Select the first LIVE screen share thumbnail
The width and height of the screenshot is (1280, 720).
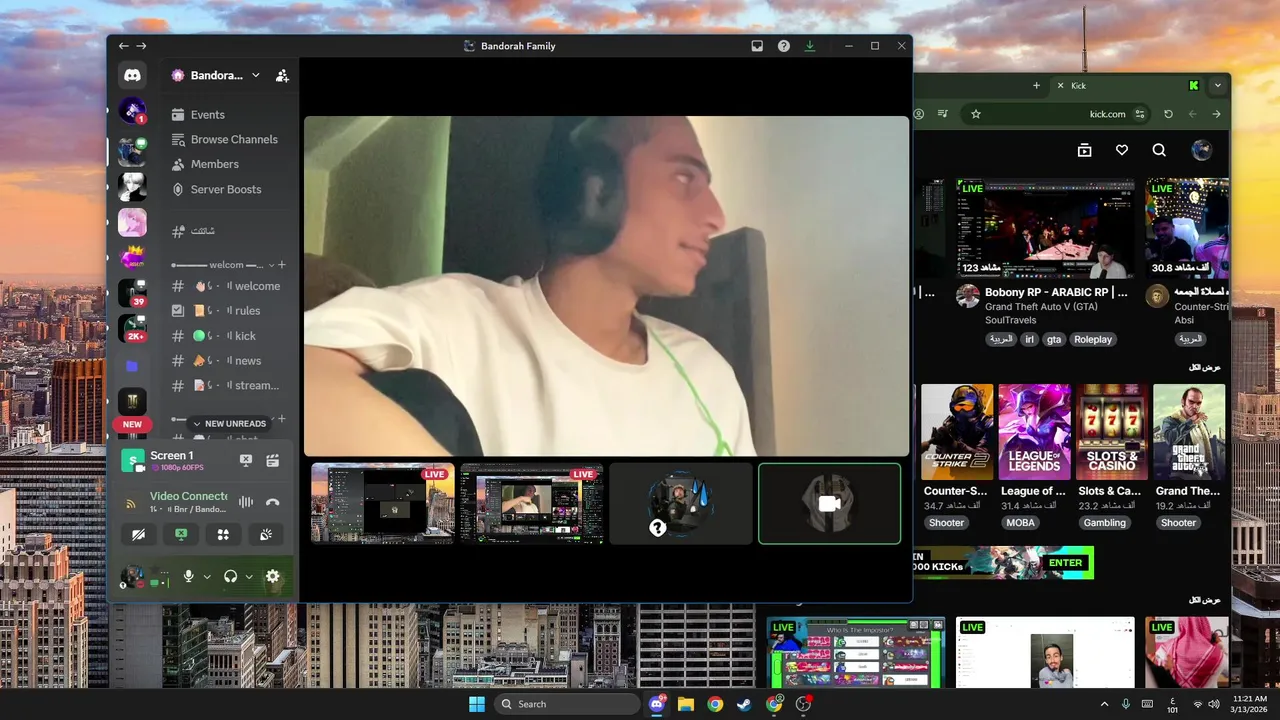383,503
